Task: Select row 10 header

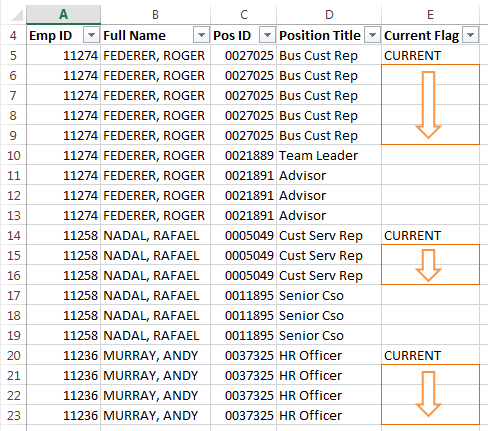Action: (13, 155)
